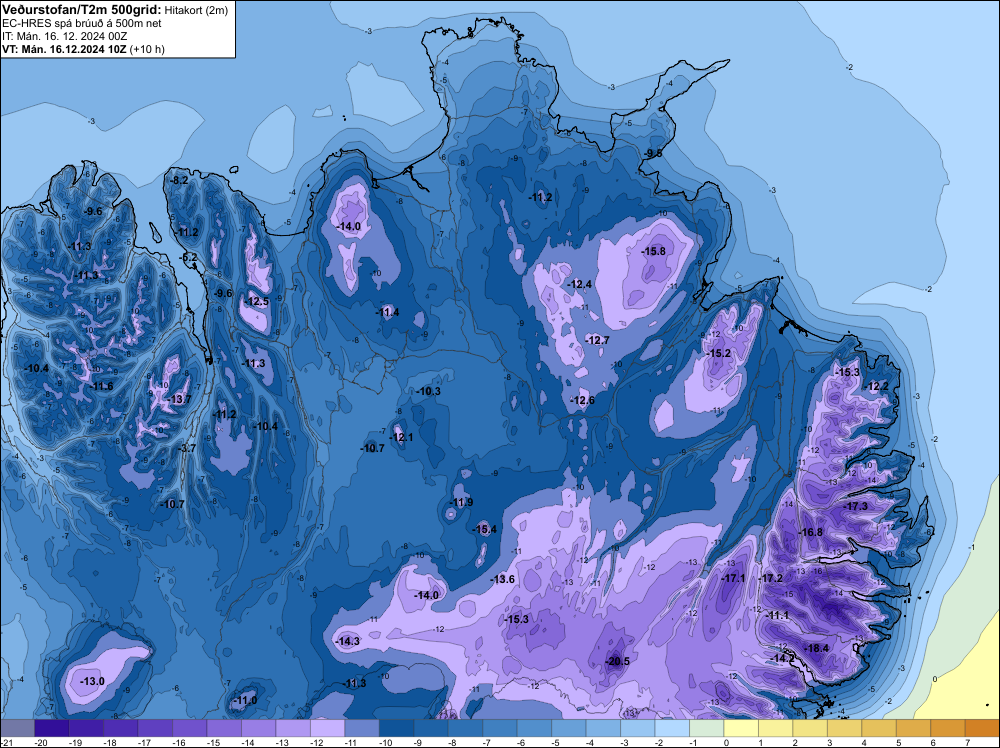Click the '-3.7' temperature label
Screen dimensions: 1000x748
tap(188, 449)
